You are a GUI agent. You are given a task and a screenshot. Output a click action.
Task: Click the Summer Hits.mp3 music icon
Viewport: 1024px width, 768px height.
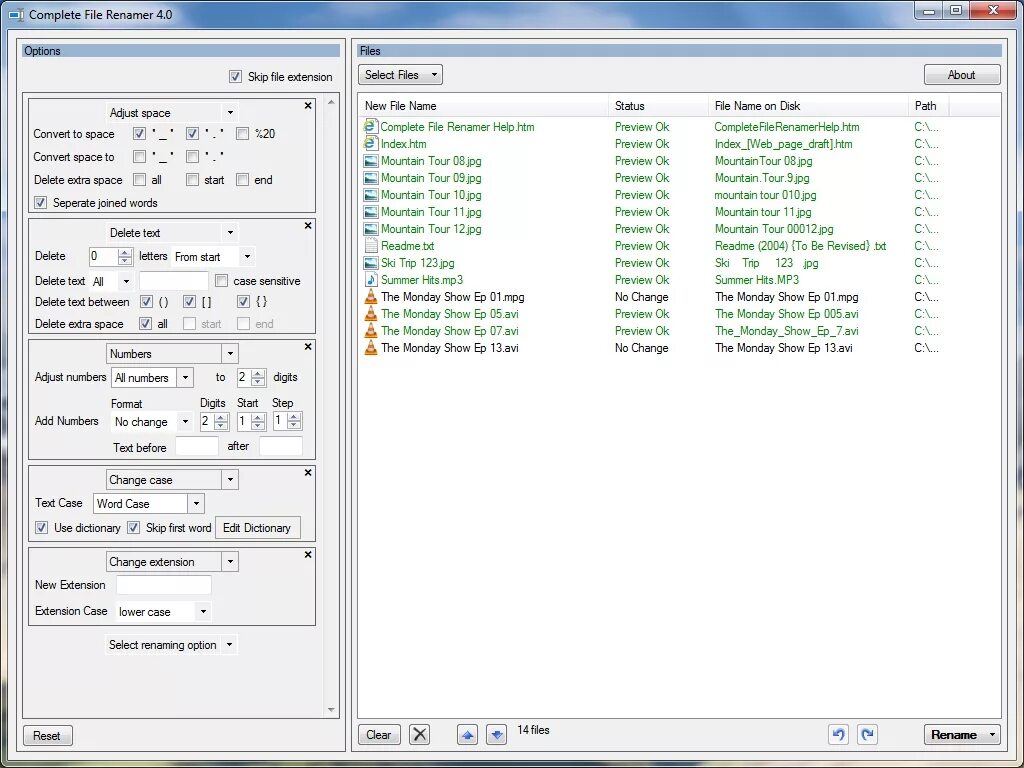click(x=370, y=280)
